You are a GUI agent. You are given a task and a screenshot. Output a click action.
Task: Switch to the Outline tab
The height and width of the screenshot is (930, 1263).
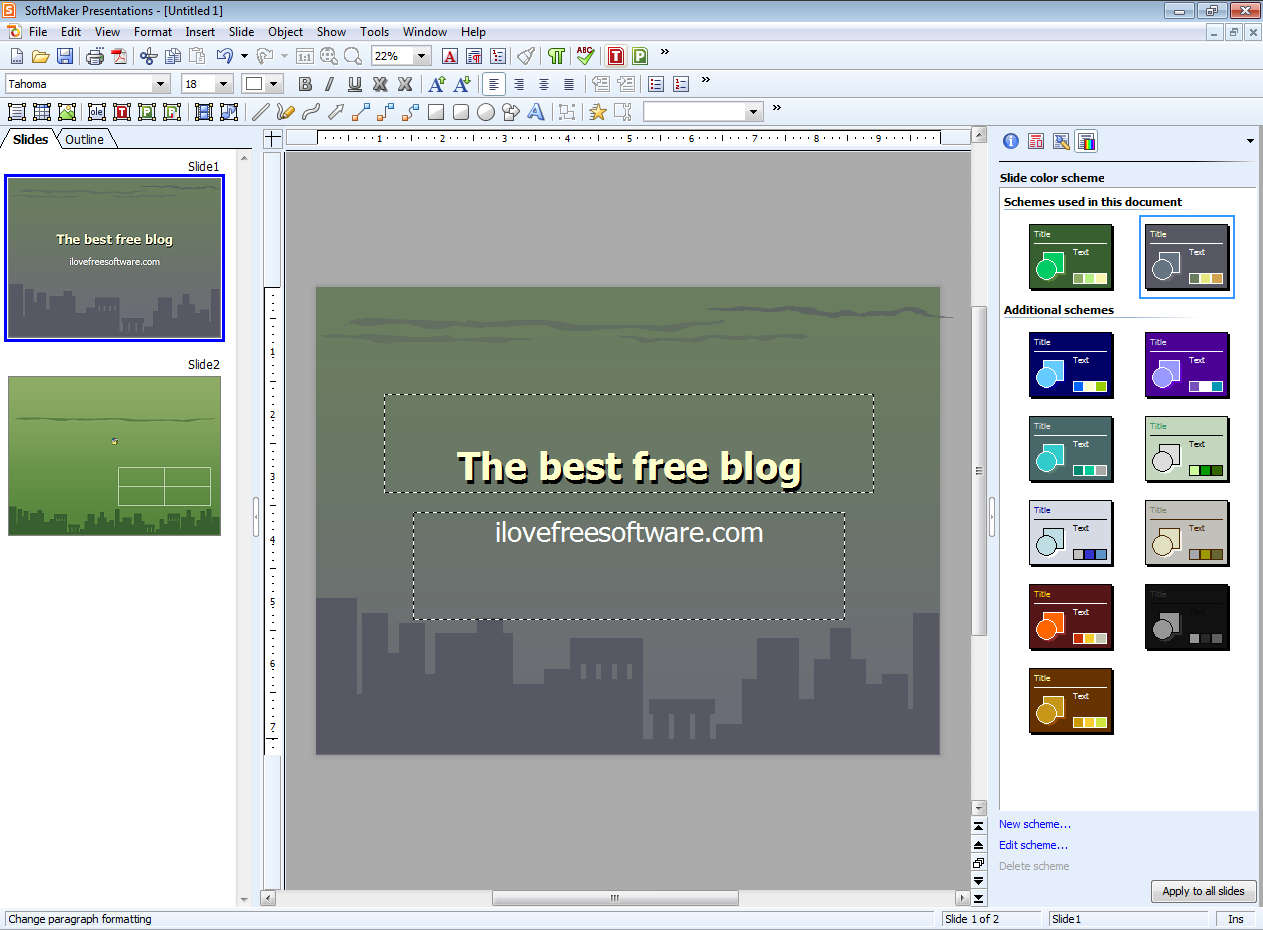(x=84, y=140)
